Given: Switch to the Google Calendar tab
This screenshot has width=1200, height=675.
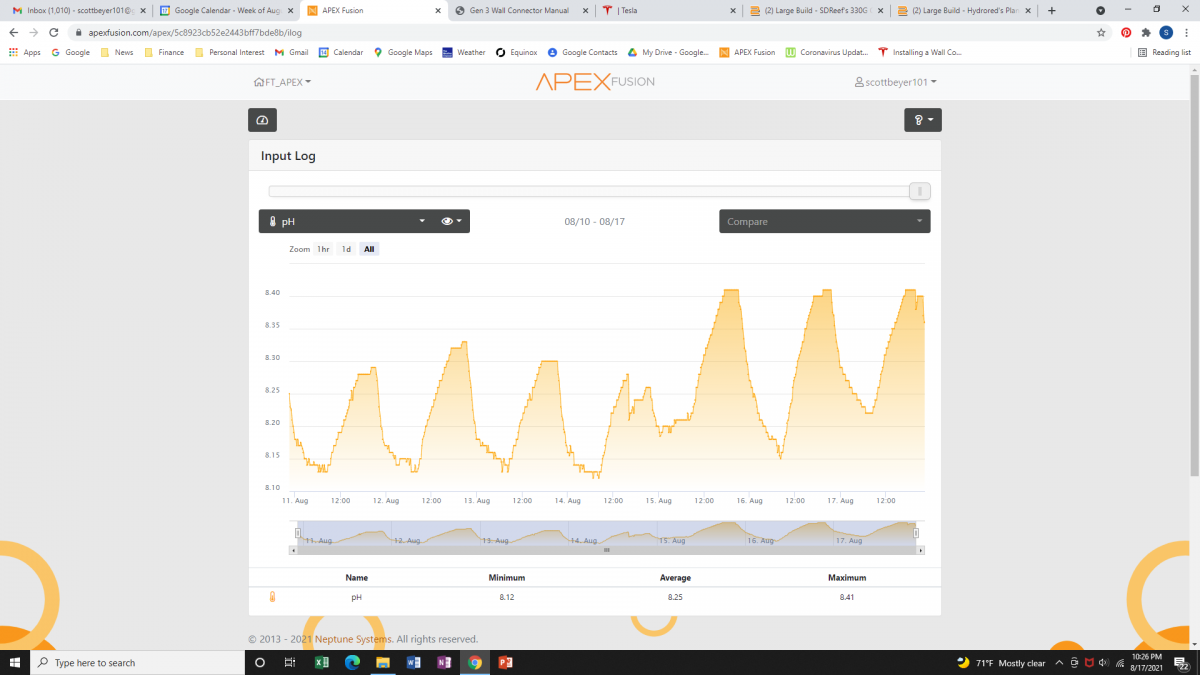Looking at the screenshot, I should [225, 11].
